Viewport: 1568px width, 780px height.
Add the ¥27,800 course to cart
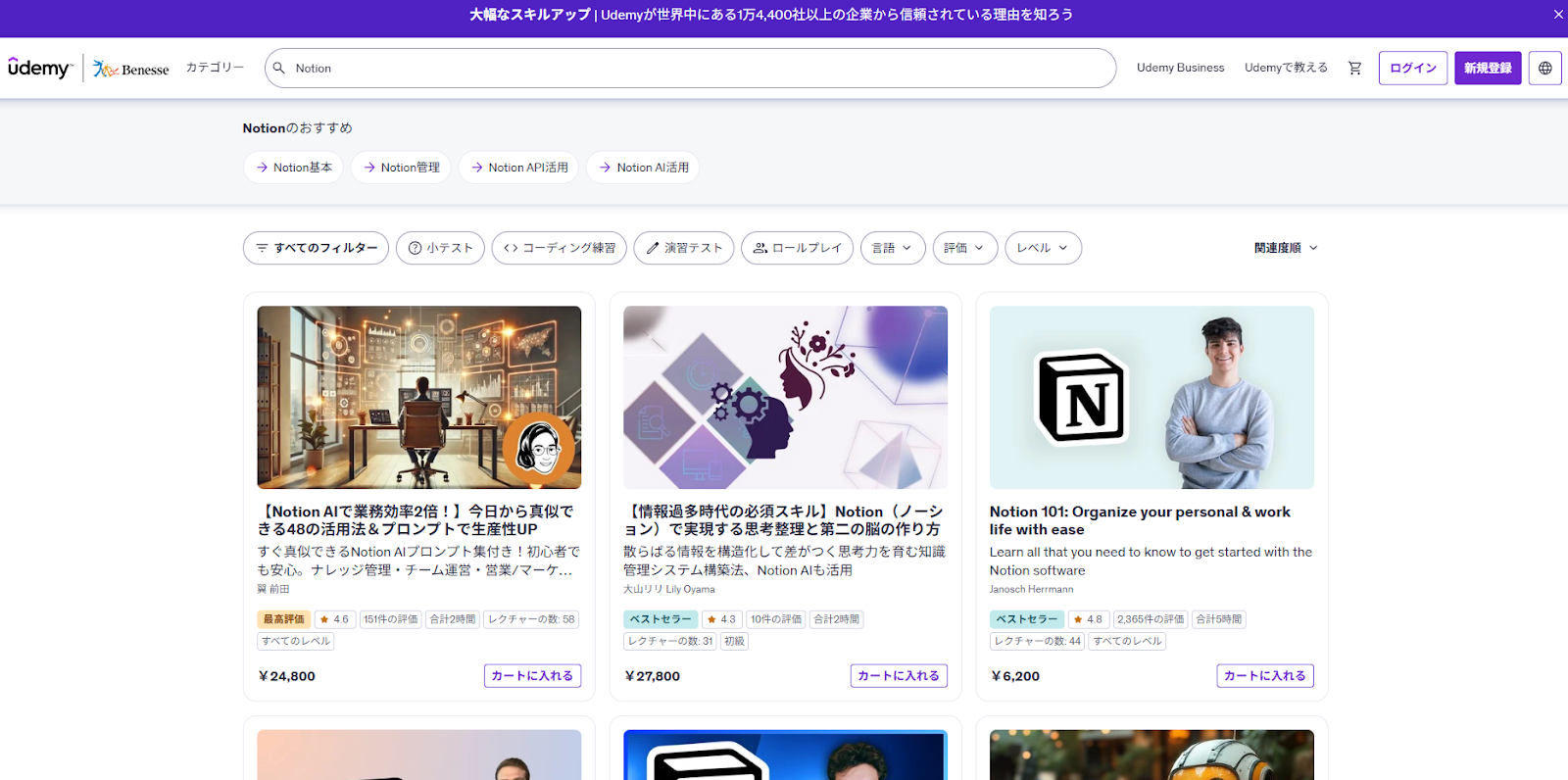899,676
